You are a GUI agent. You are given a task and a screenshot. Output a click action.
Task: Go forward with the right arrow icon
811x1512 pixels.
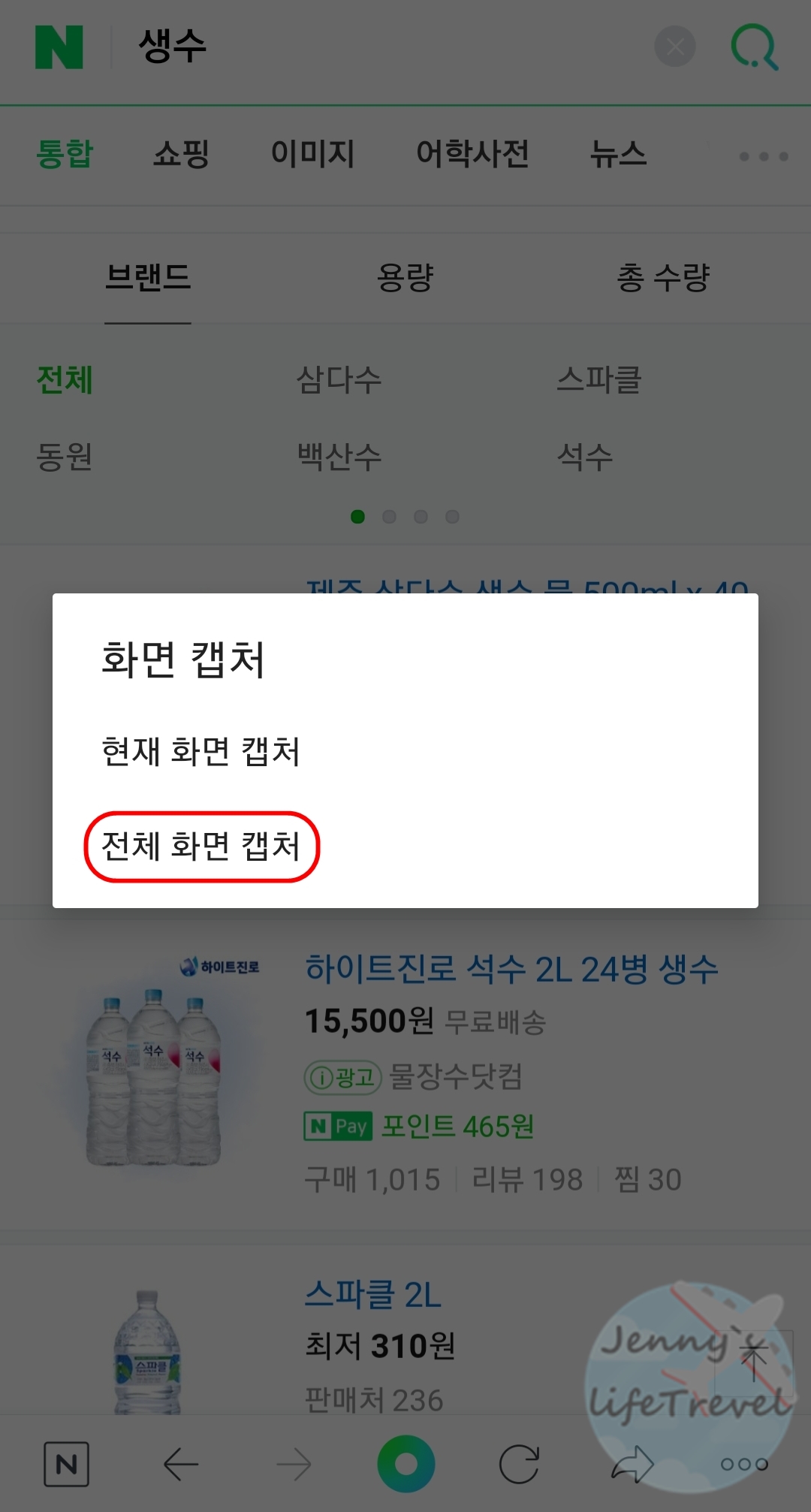(x=294, y=1464)
